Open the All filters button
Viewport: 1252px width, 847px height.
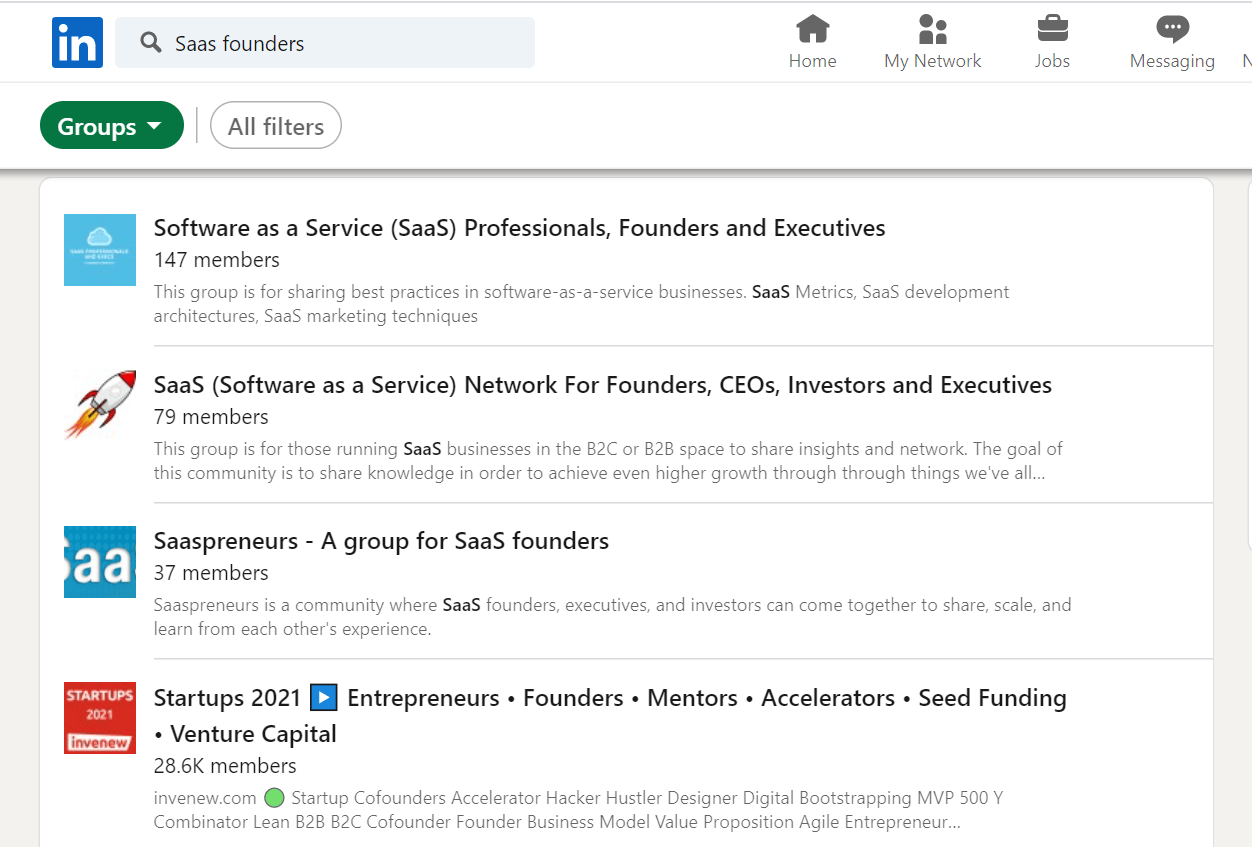point(276,126)
